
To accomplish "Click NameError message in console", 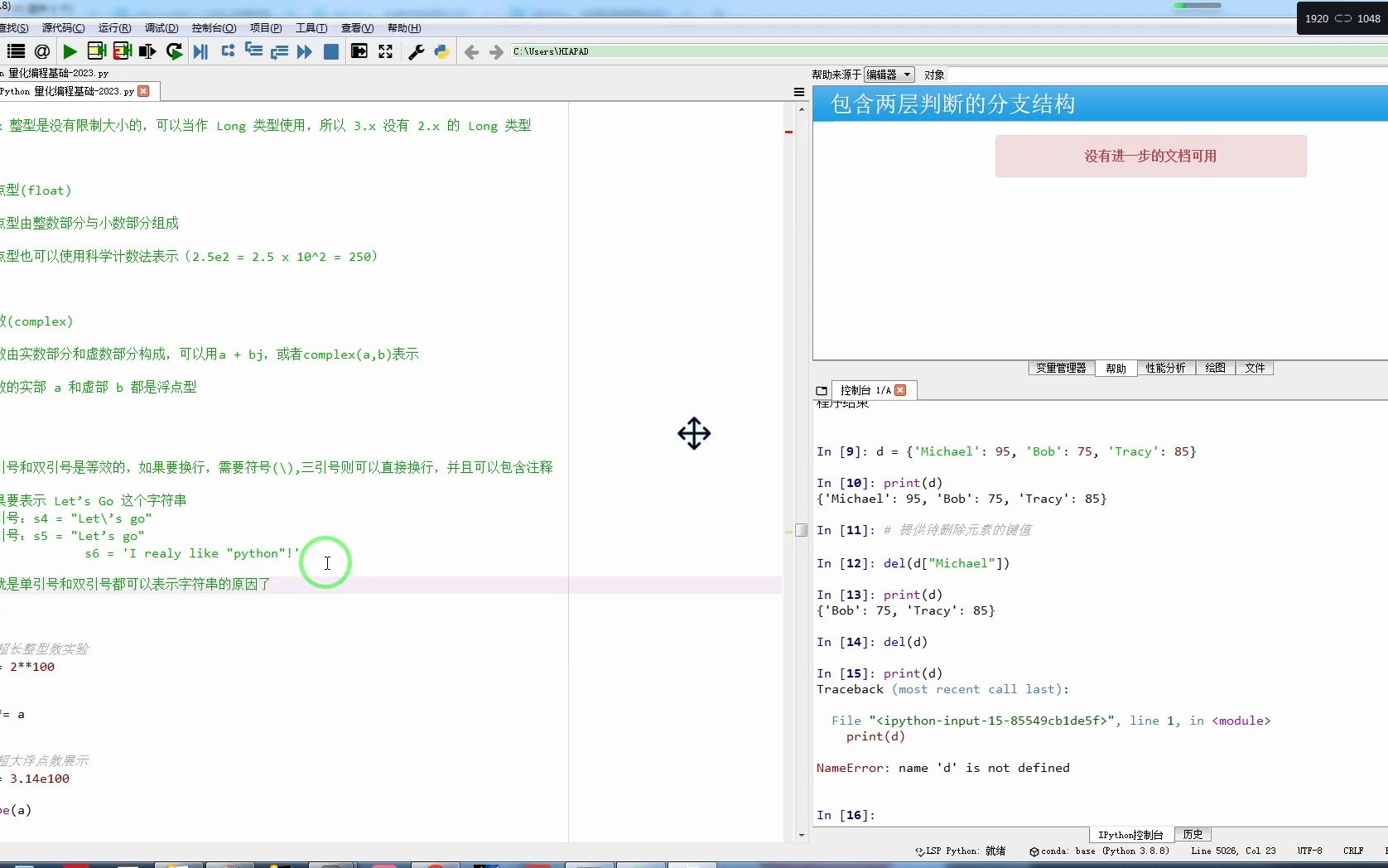I will (943, 768).
